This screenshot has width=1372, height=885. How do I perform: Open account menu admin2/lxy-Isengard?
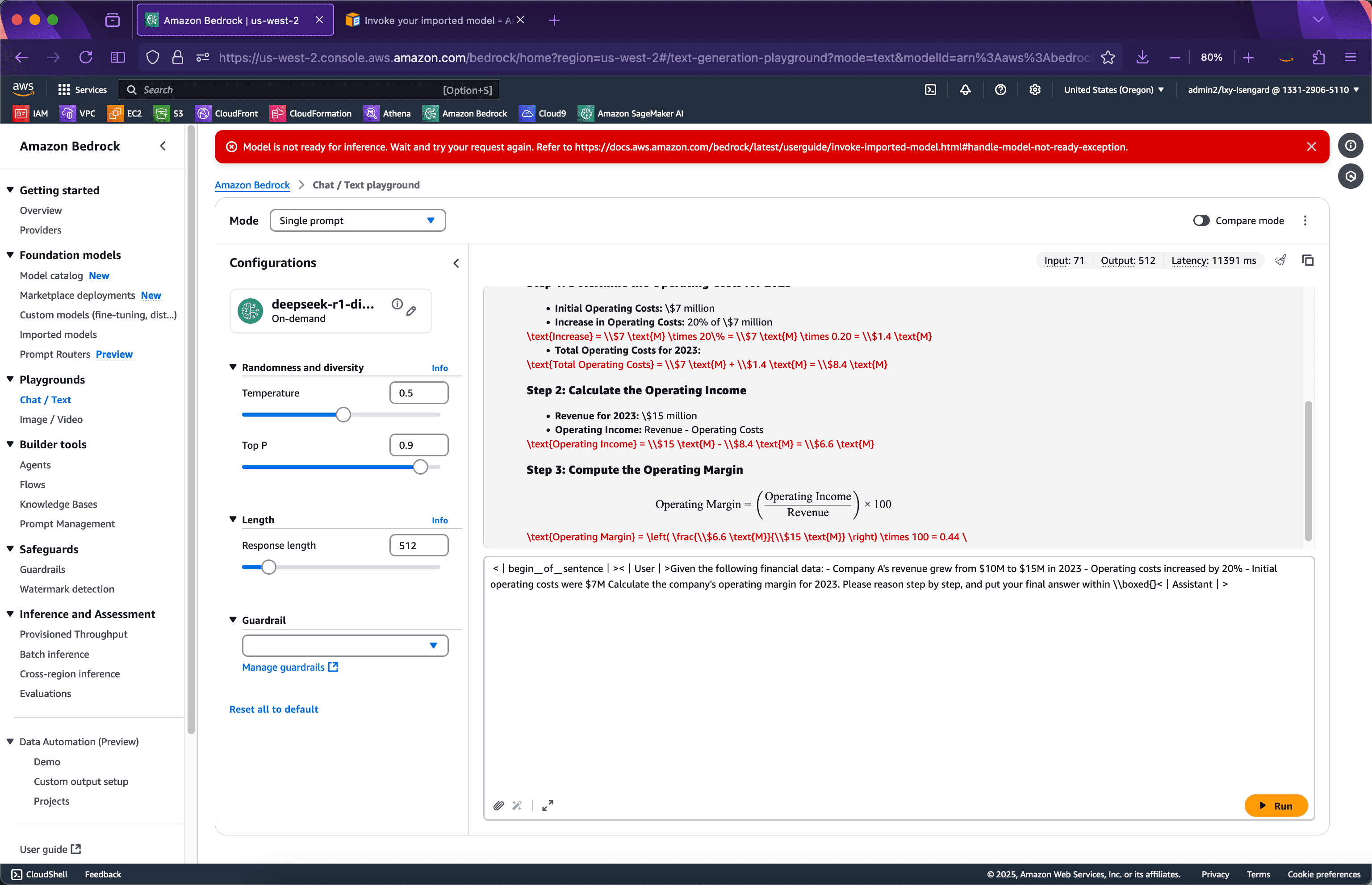pos(1273,90)
